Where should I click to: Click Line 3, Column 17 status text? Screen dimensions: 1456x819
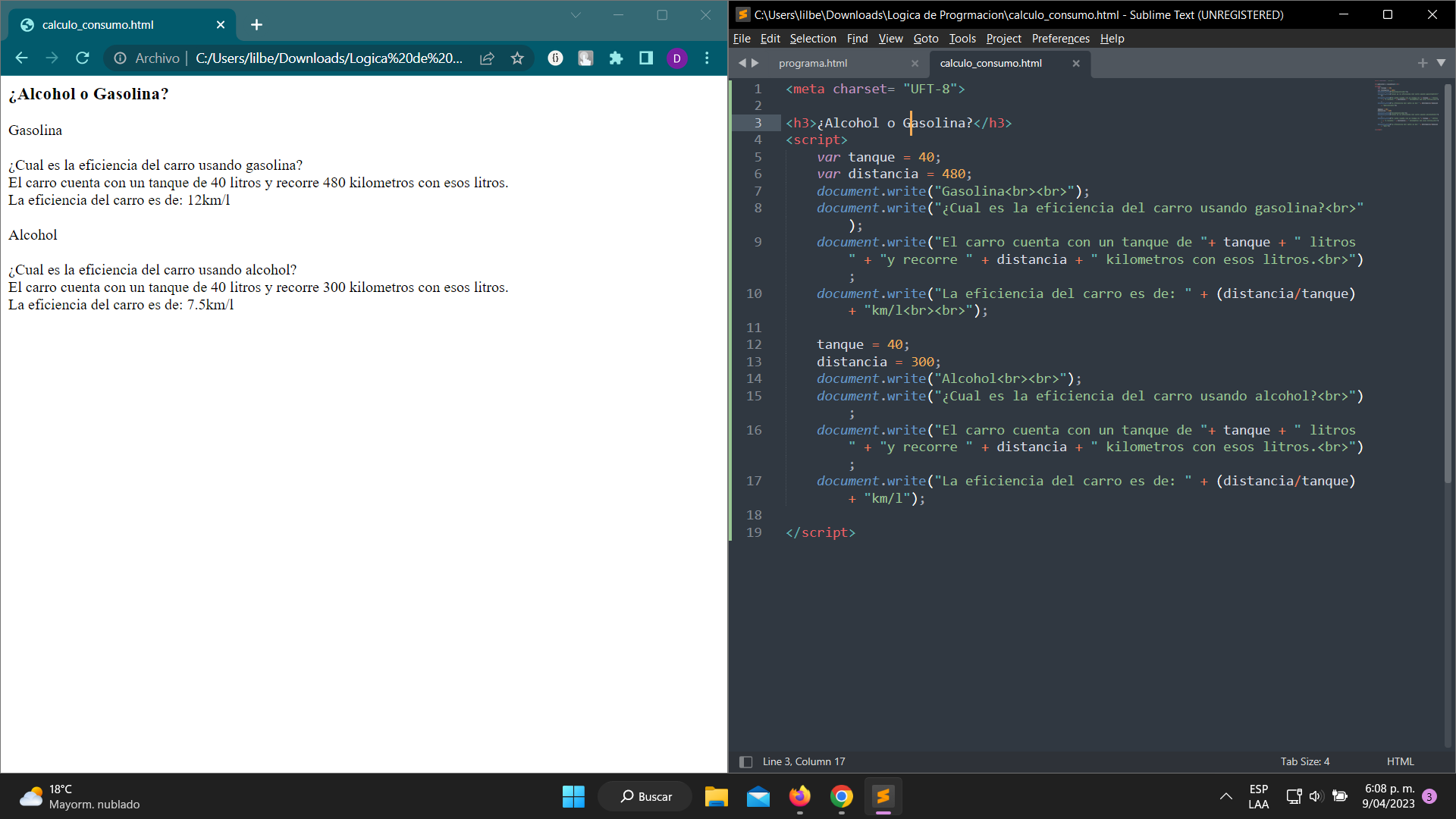[804, 761]
